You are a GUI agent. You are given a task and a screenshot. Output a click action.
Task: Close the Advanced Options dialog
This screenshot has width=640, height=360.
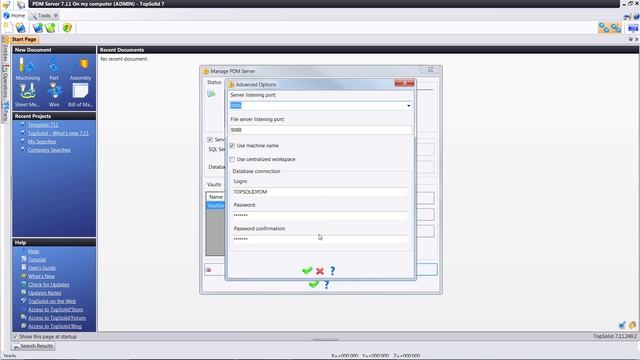[404, 83]
